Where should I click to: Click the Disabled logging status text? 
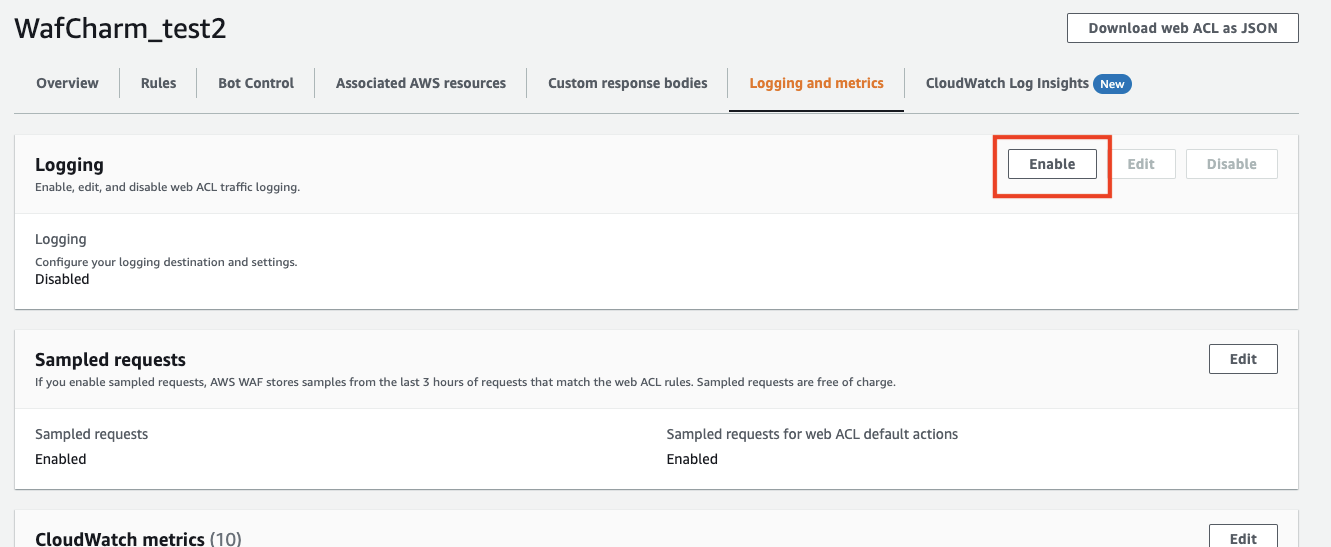click(x=62, y=279)
